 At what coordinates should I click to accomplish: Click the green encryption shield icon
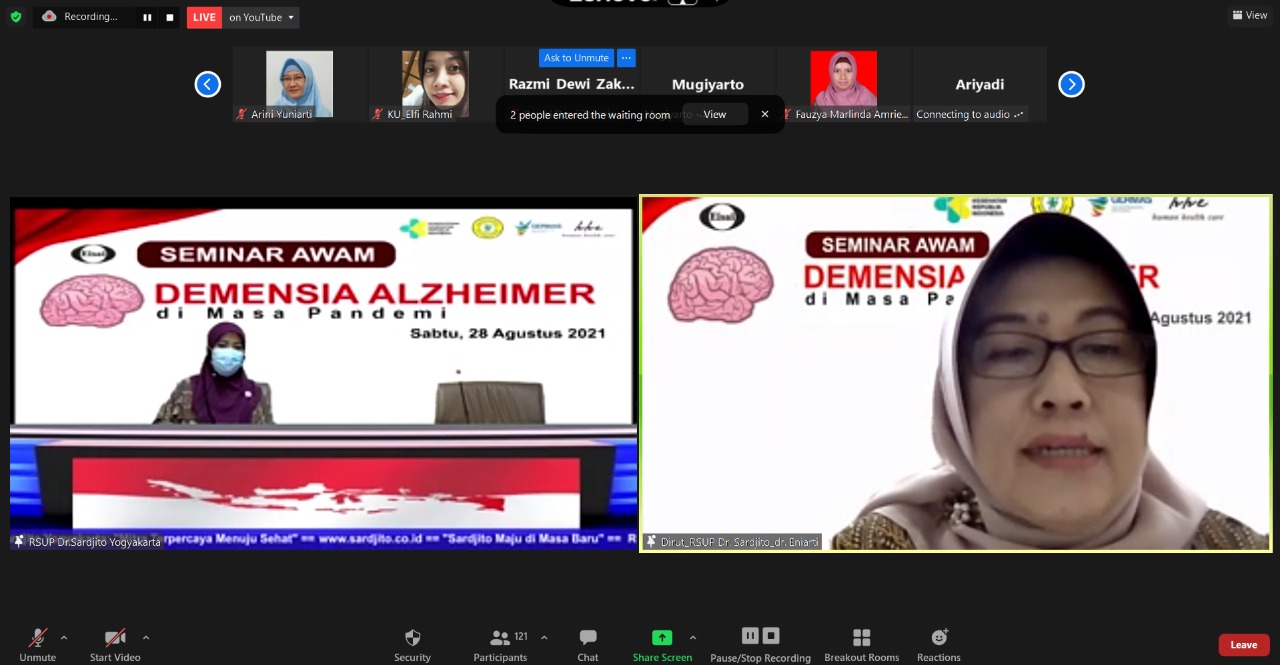point(15,17)
